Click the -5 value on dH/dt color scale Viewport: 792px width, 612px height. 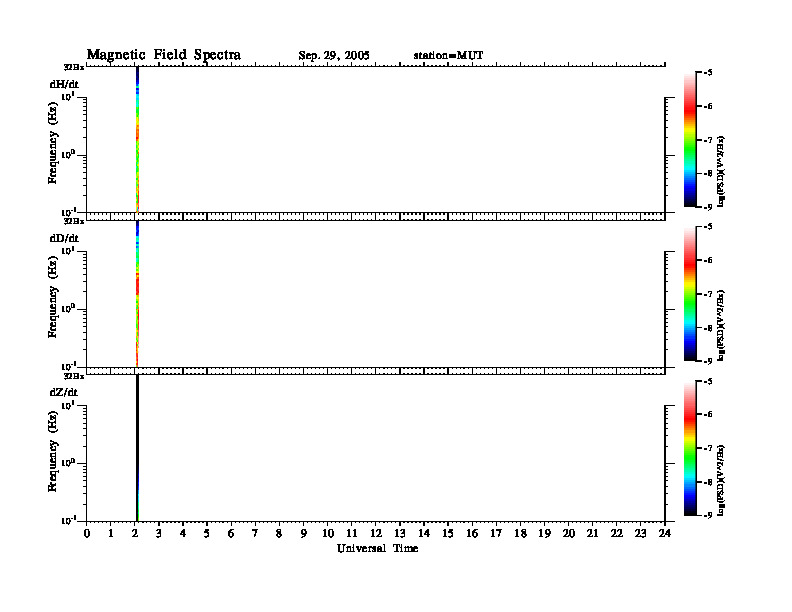[708, 73]
